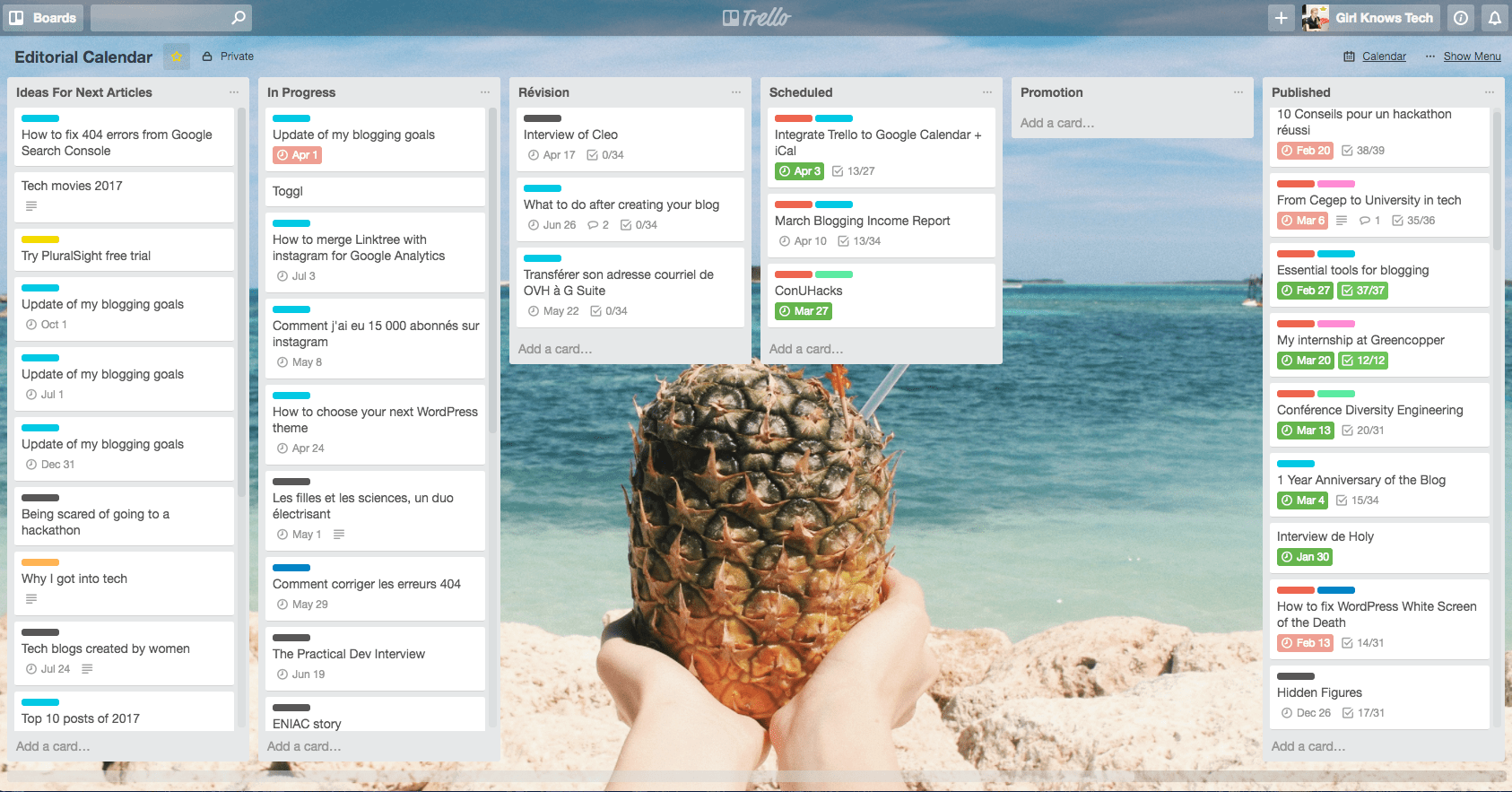Click description icon on Tech movies 2017 card
Screen dimensions: 1512x792
click(x=31, y=206)
